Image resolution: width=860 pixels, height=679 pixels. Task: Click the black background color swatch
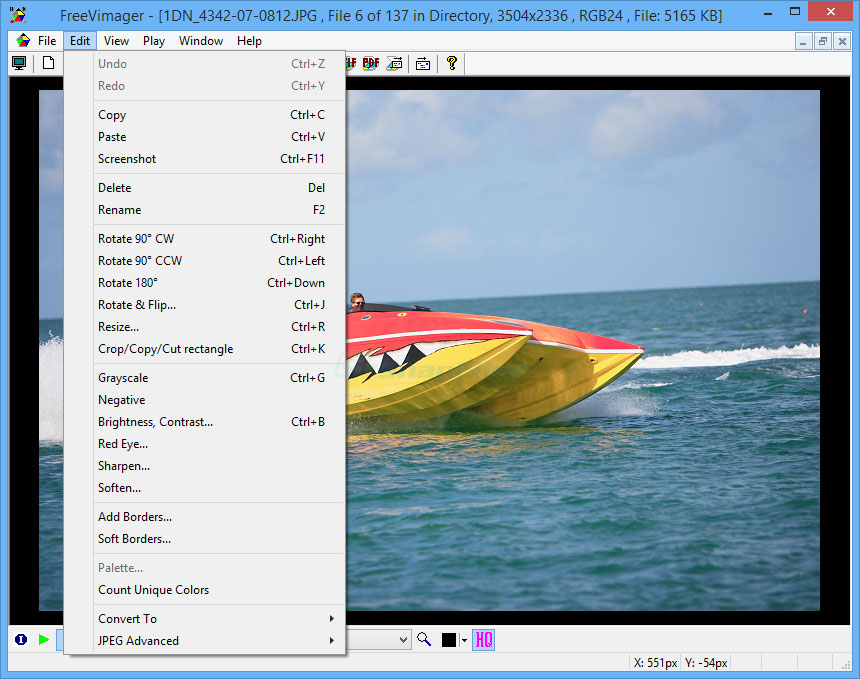coord(449,640)
